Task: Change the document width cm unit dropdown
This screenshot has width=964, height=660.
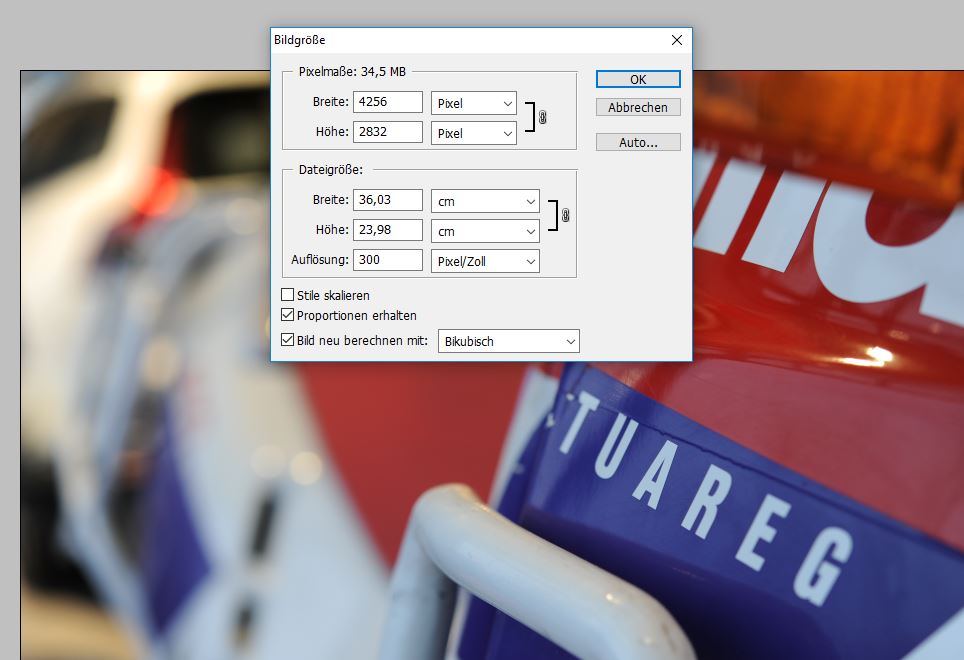Action: click(485, 201)
